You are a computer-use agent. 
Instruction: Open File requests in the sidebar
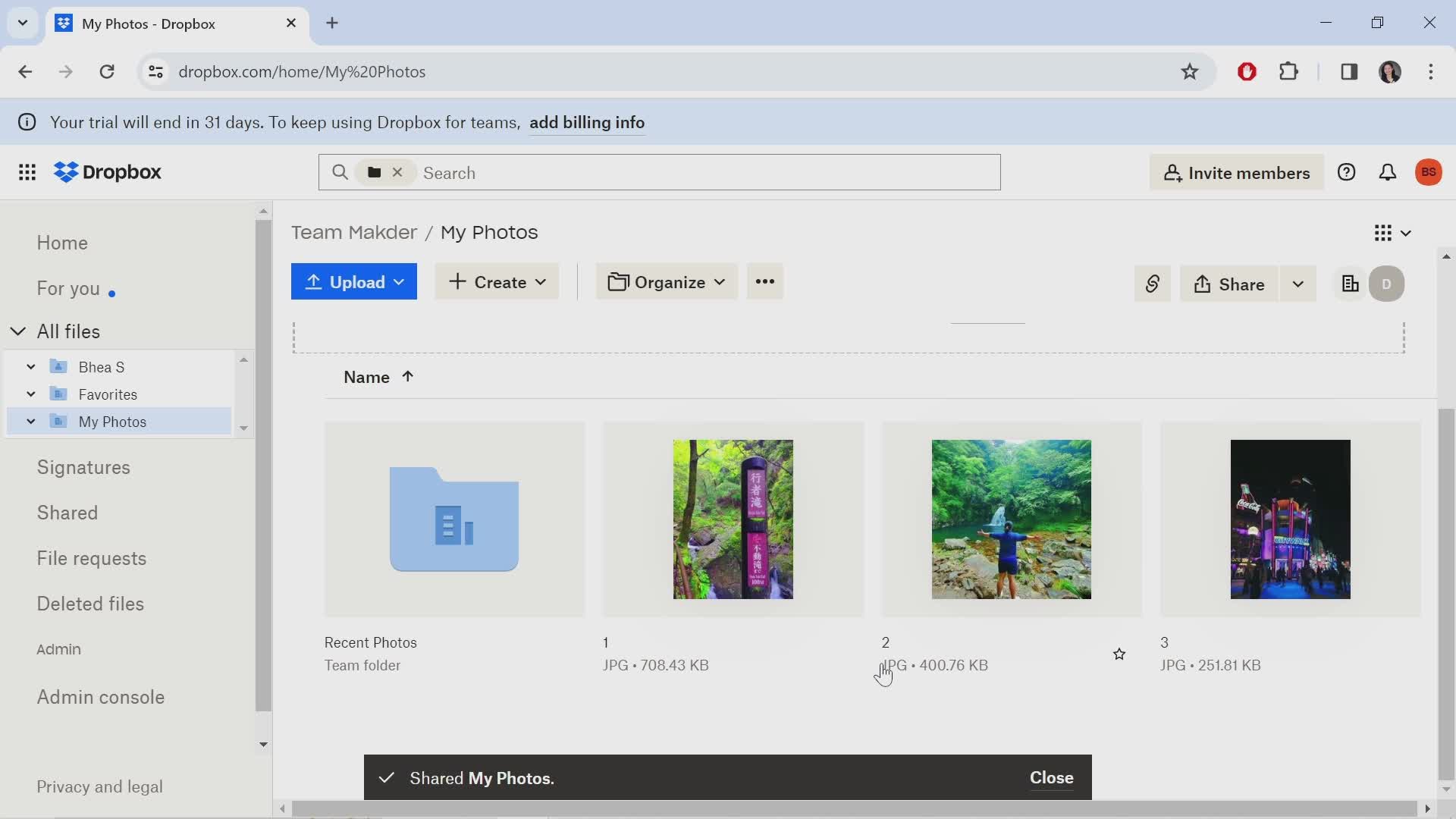point(92,558)
